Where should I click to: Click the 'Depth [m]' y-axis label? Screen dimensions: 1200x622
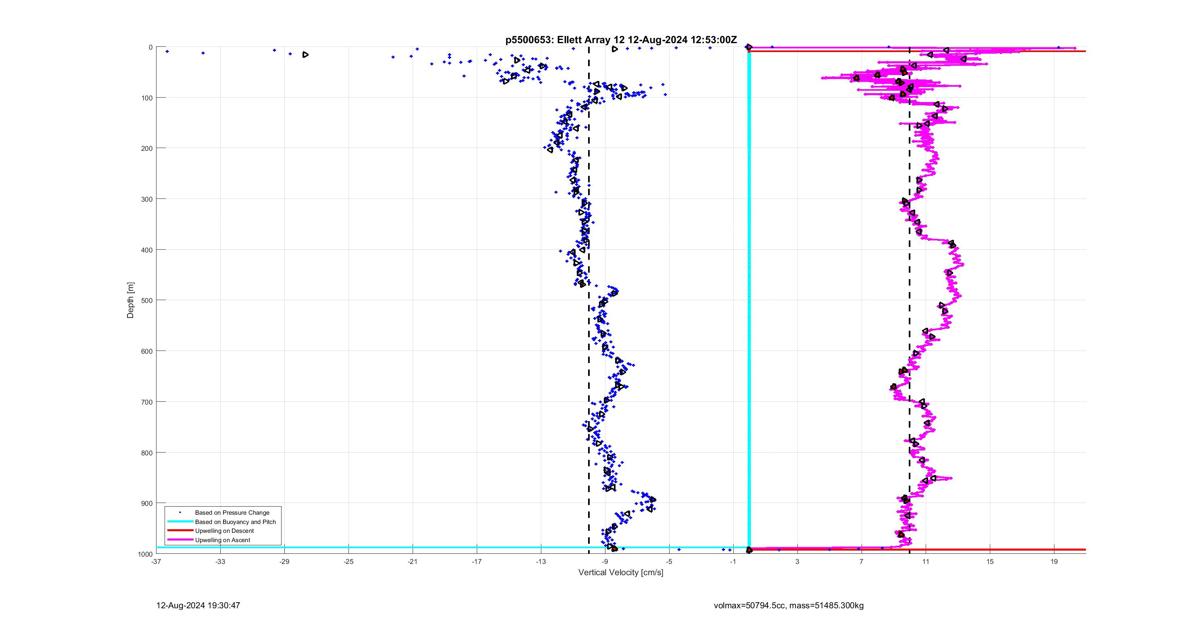pos(131,300)
